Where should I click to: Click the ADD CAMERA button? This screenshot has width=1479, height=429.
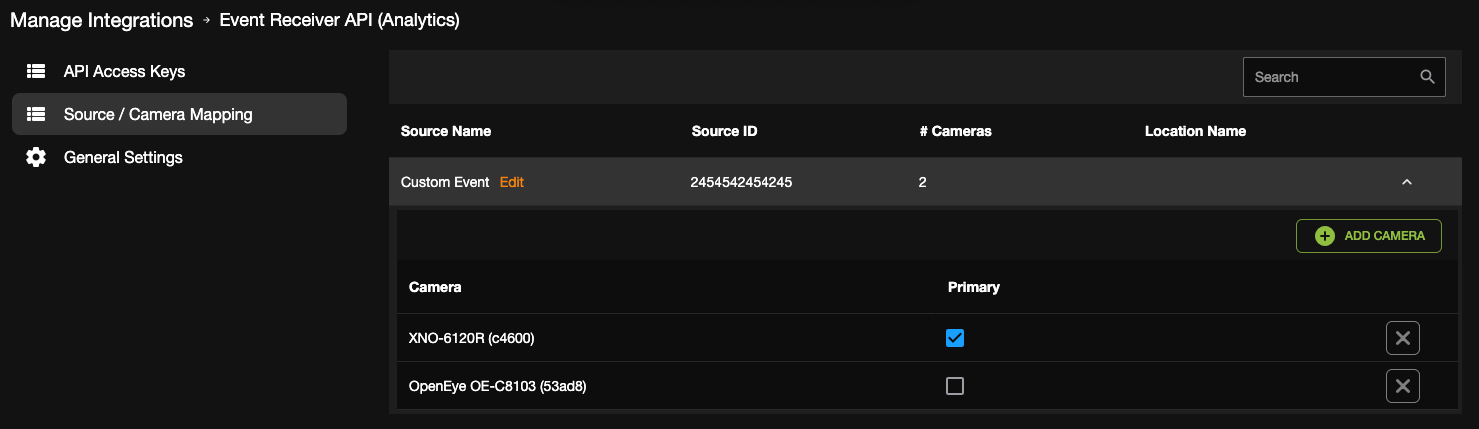tap(1369, 236)
